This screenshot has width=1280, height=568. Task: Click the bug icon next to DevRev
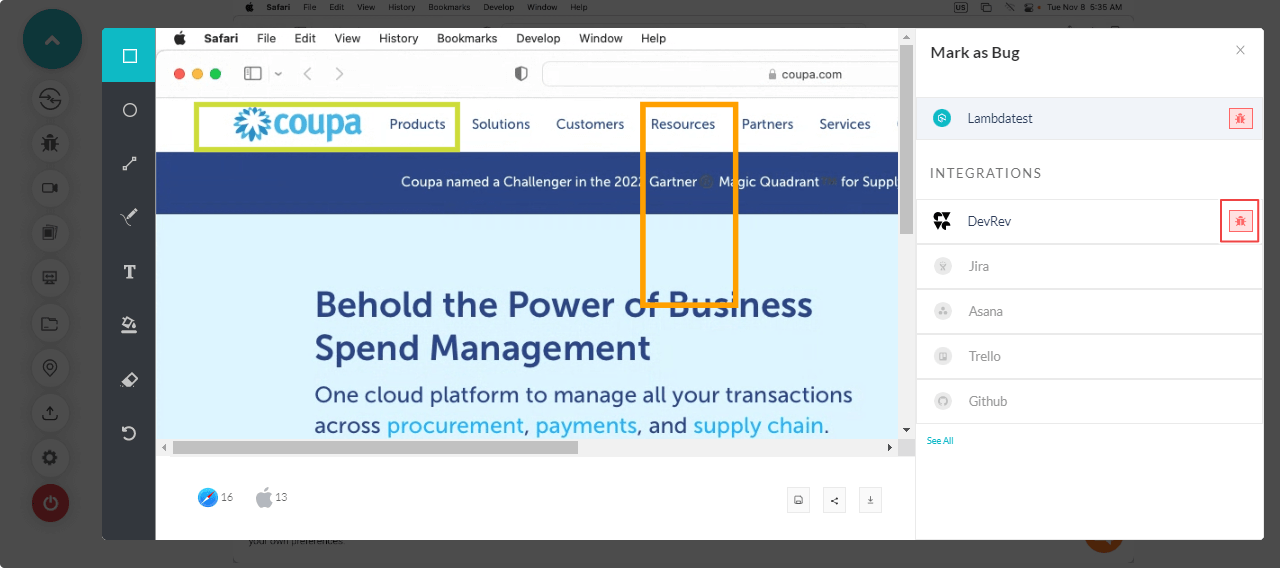click(x=1240, y=221)
